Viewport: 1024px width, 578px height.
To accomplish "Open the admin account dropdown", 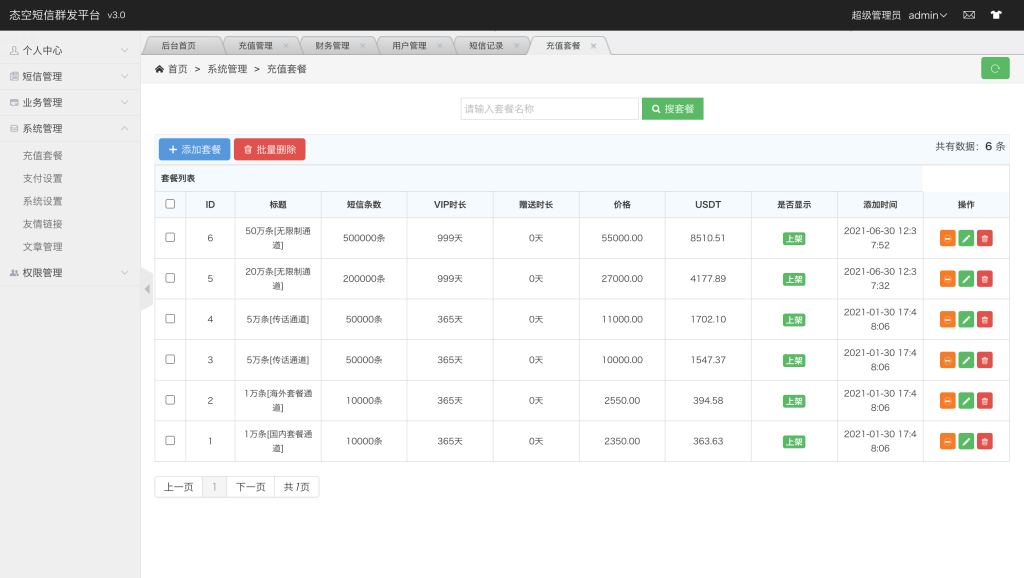I will pyautogui.click(x=925, y=15).
